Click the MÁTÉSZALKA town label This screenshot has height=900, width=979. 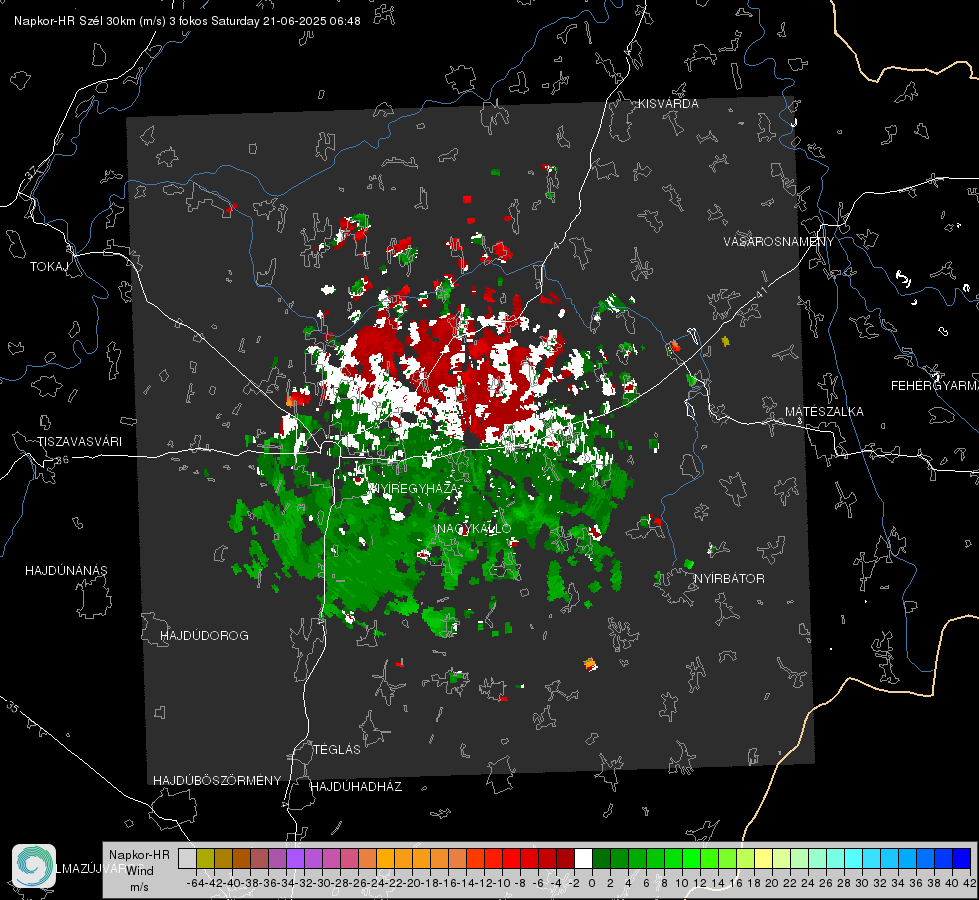click(824, 412)
